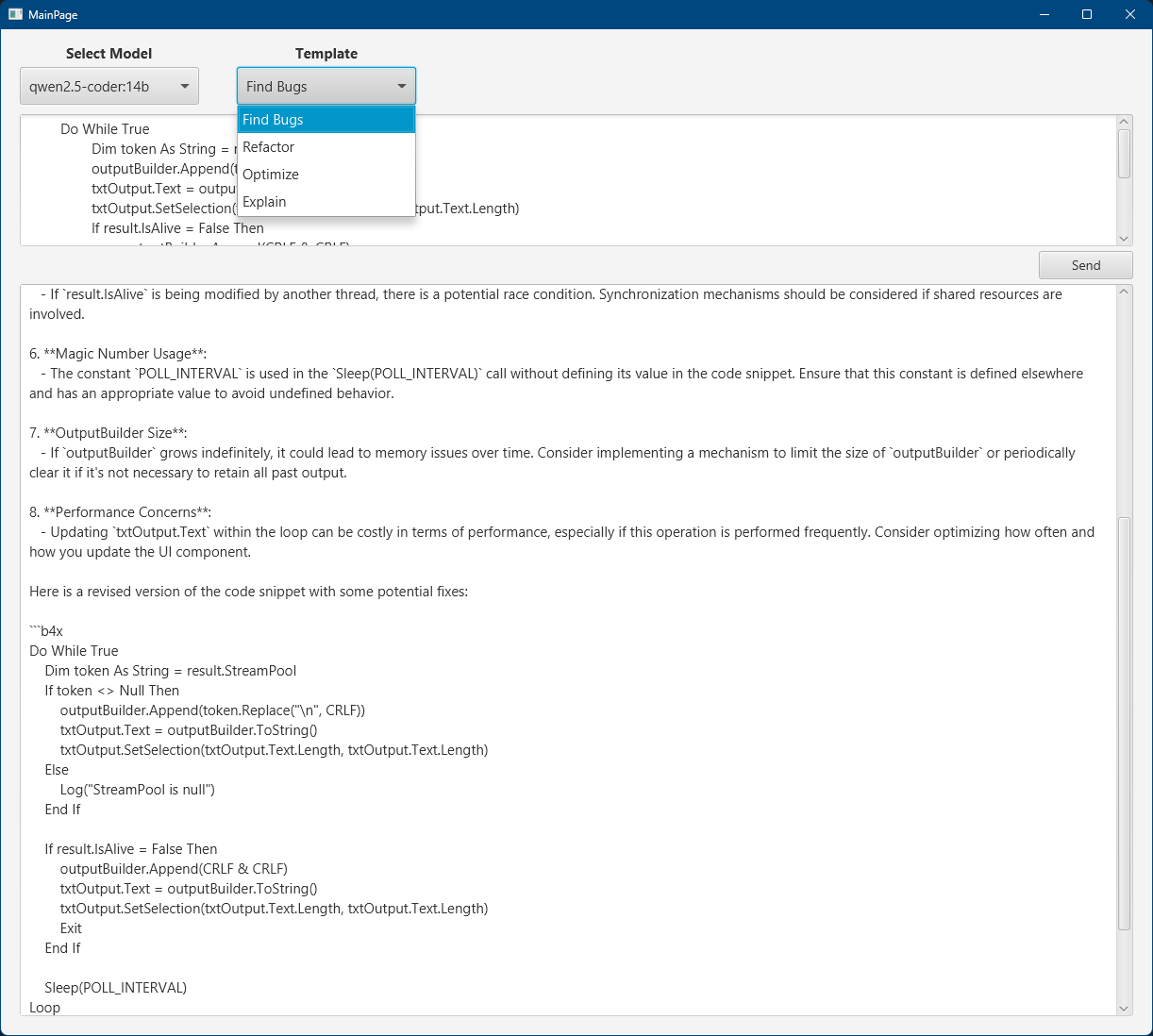The height and width of the screenshot is (1036, 1153).
Task: Click the 'Do While True' line in input
Action: coord(105,129)
